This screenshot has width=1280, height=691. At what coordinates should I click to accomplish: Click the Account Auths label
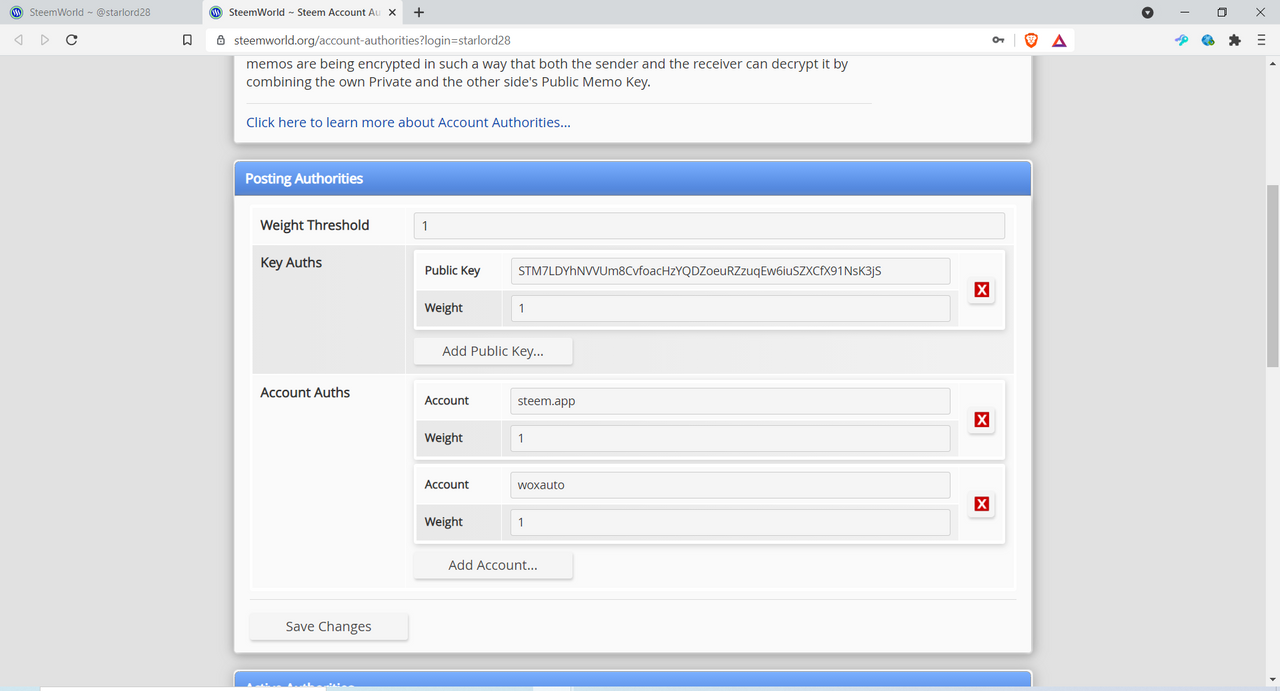[x=305, y=392]
